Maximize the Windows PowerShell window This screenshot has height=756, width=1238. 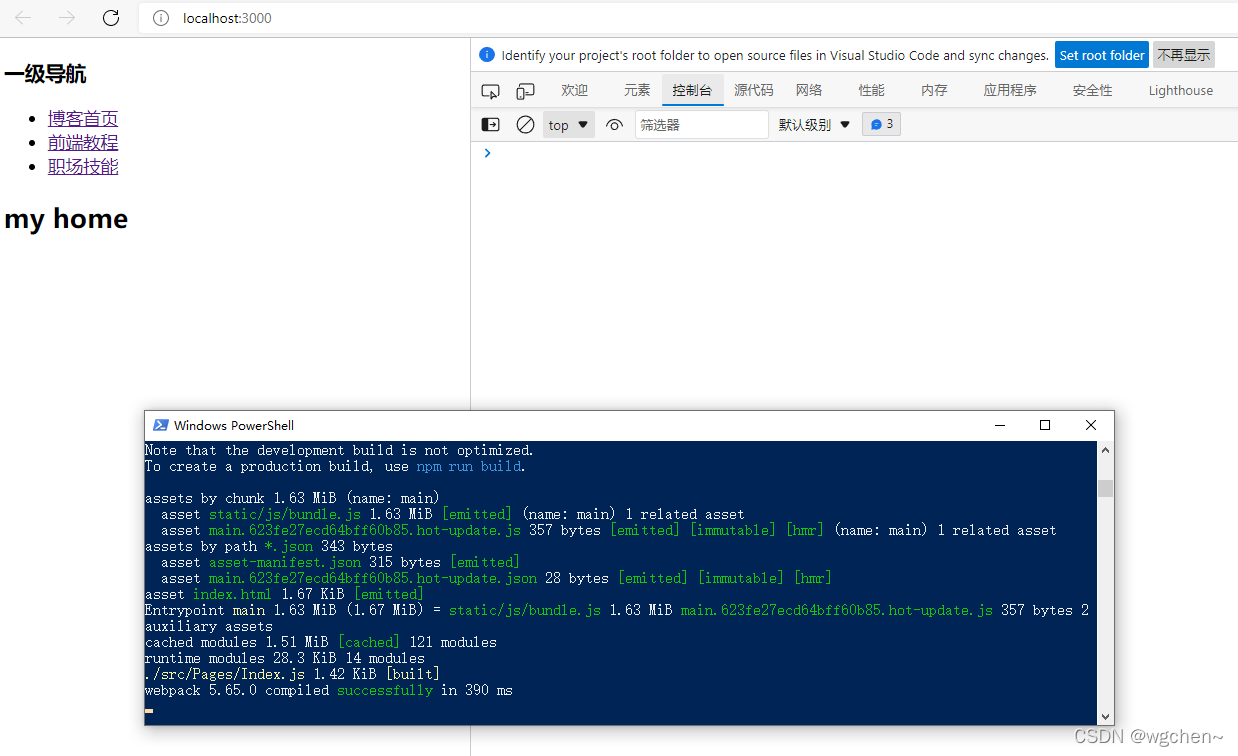click(x=1045, y=425)
